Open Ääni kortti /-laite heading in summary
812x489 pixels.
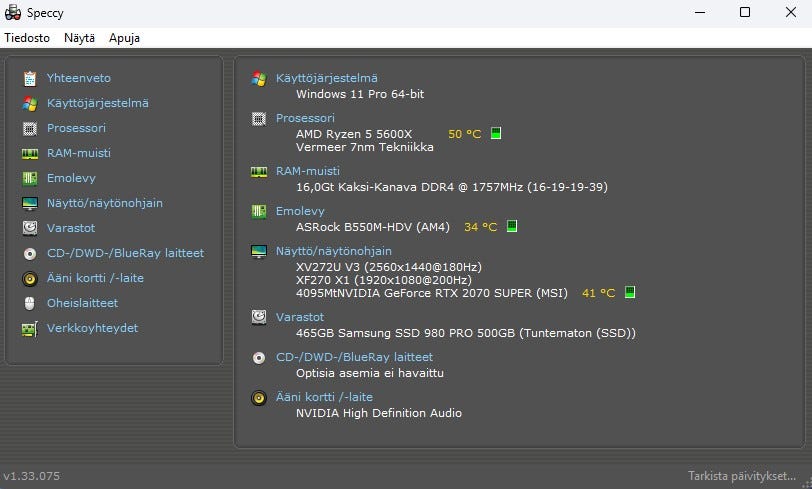pyautogui.click(x=324, y=397)
